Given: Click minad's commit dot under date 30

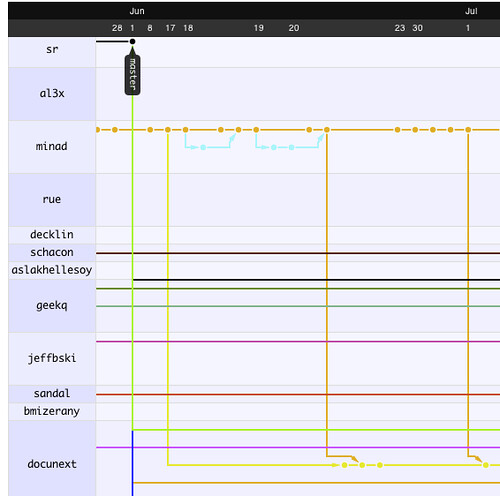Looking at the screenshot, I should coord(415,130).
